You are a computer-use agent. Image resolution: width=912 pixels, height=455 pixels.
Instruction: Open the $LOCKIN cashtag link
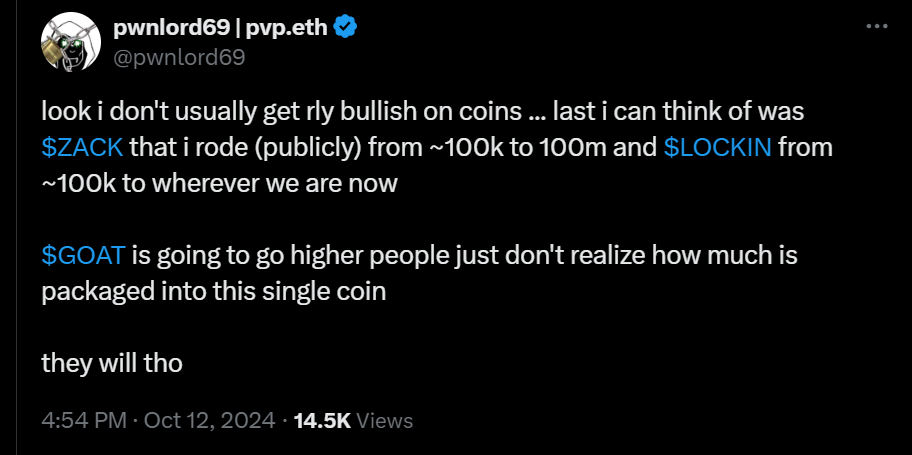click(x=717, y=147)
